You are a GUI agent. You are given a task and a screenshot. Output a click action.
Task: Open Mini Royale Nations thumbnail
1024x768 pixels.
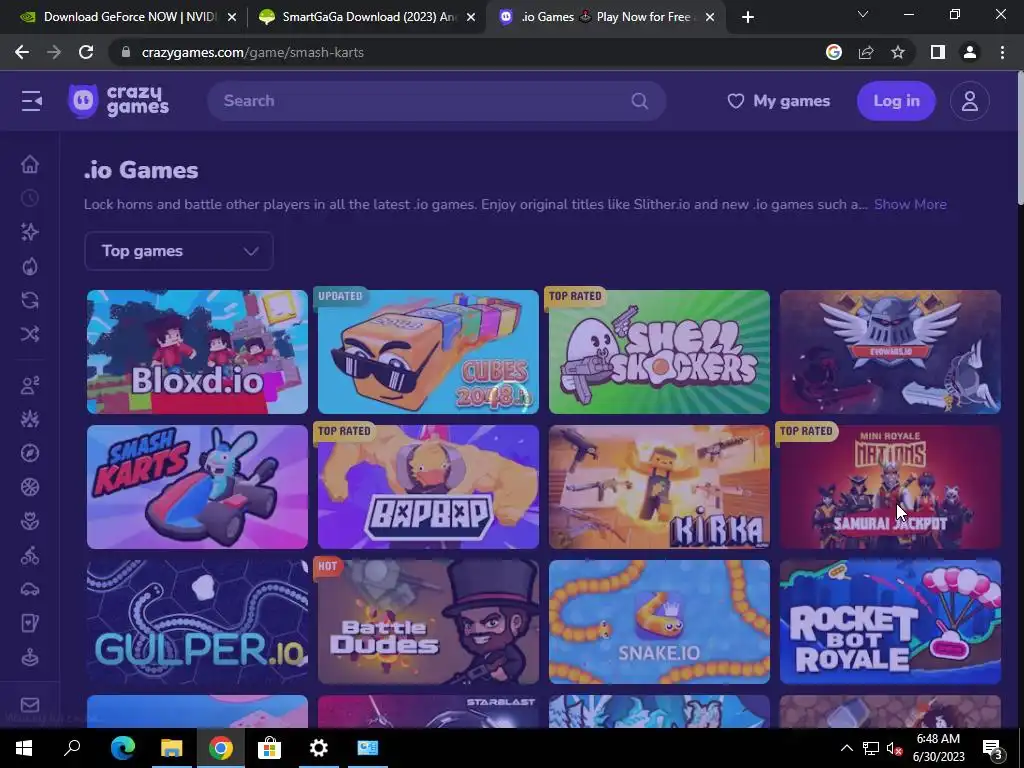click(890, 487)
